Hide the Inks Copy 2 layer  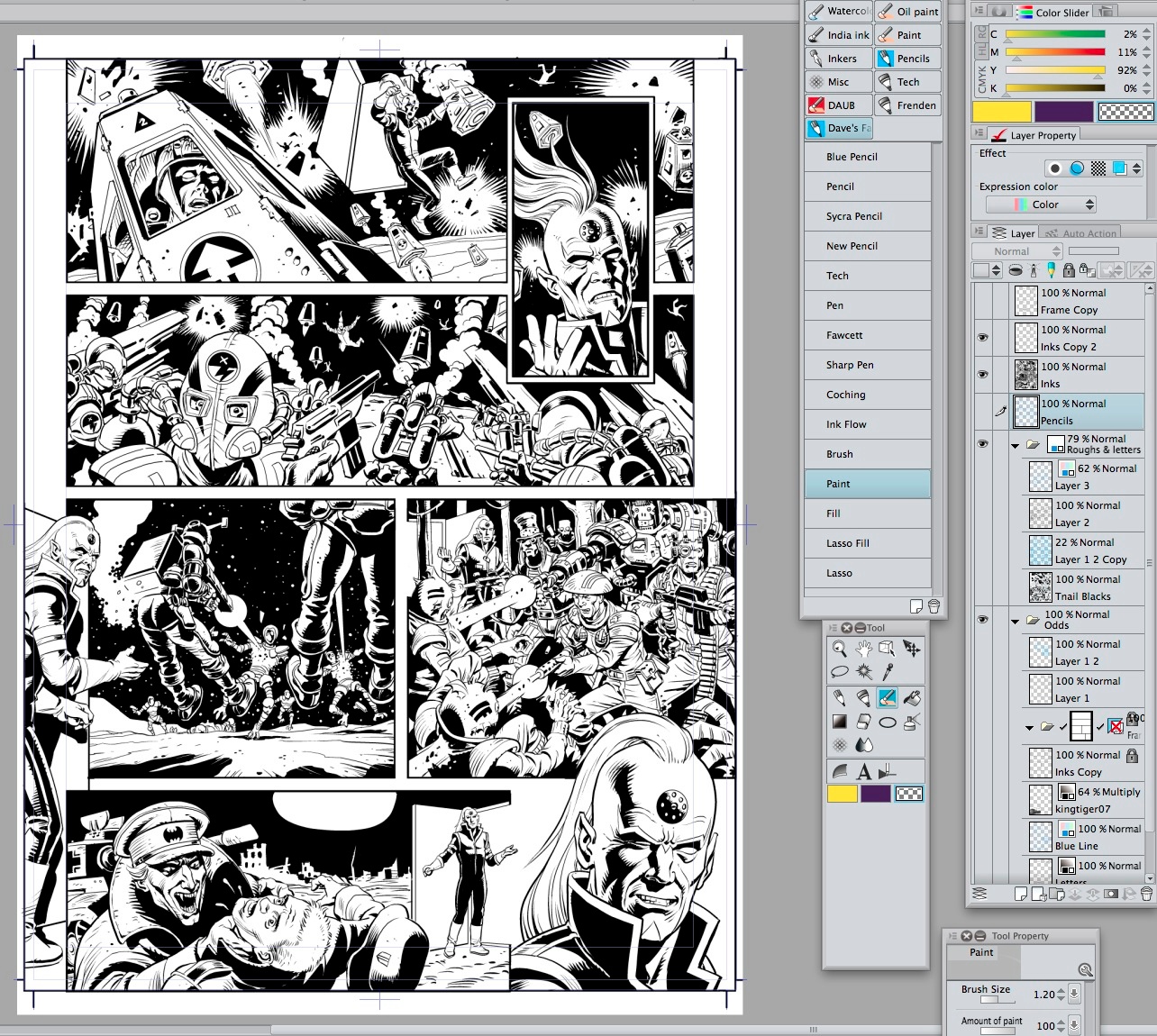[x=983, y=338]
